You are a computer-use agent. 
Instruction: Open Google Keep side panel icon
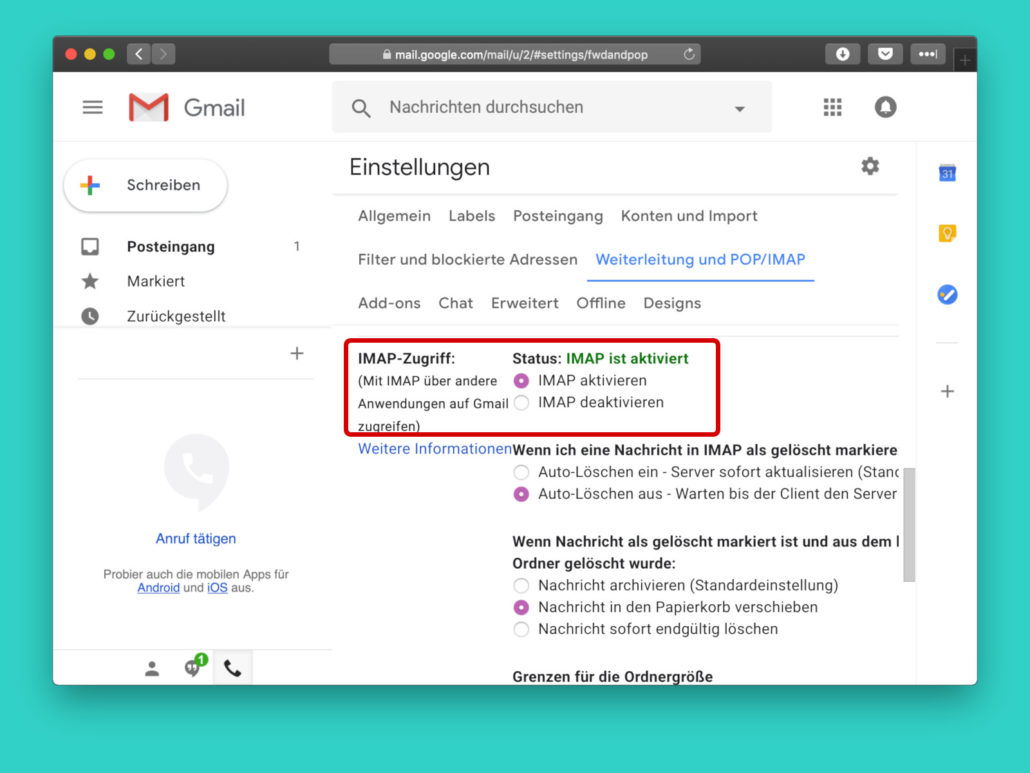[947, 234]
